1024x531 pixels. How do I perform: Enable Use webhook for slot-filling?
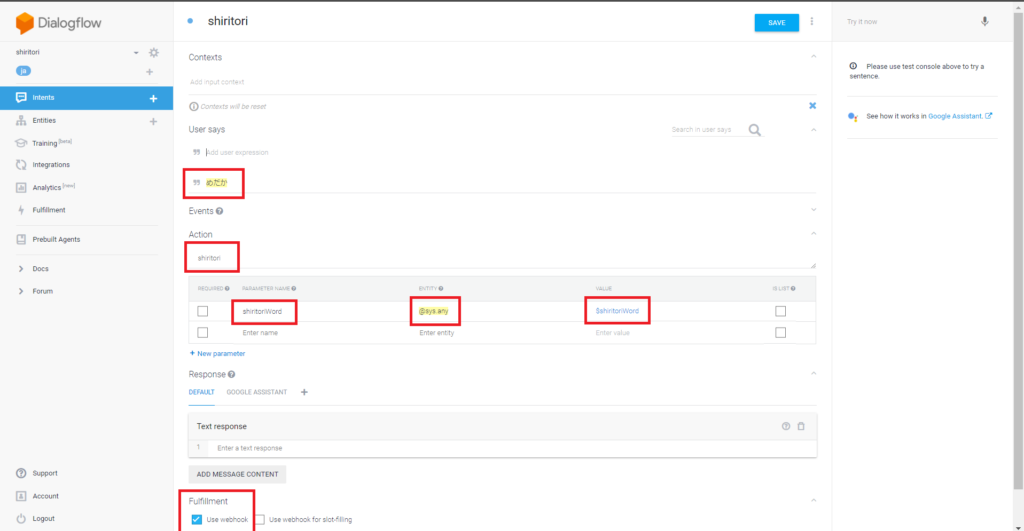[x=260, y=519]
